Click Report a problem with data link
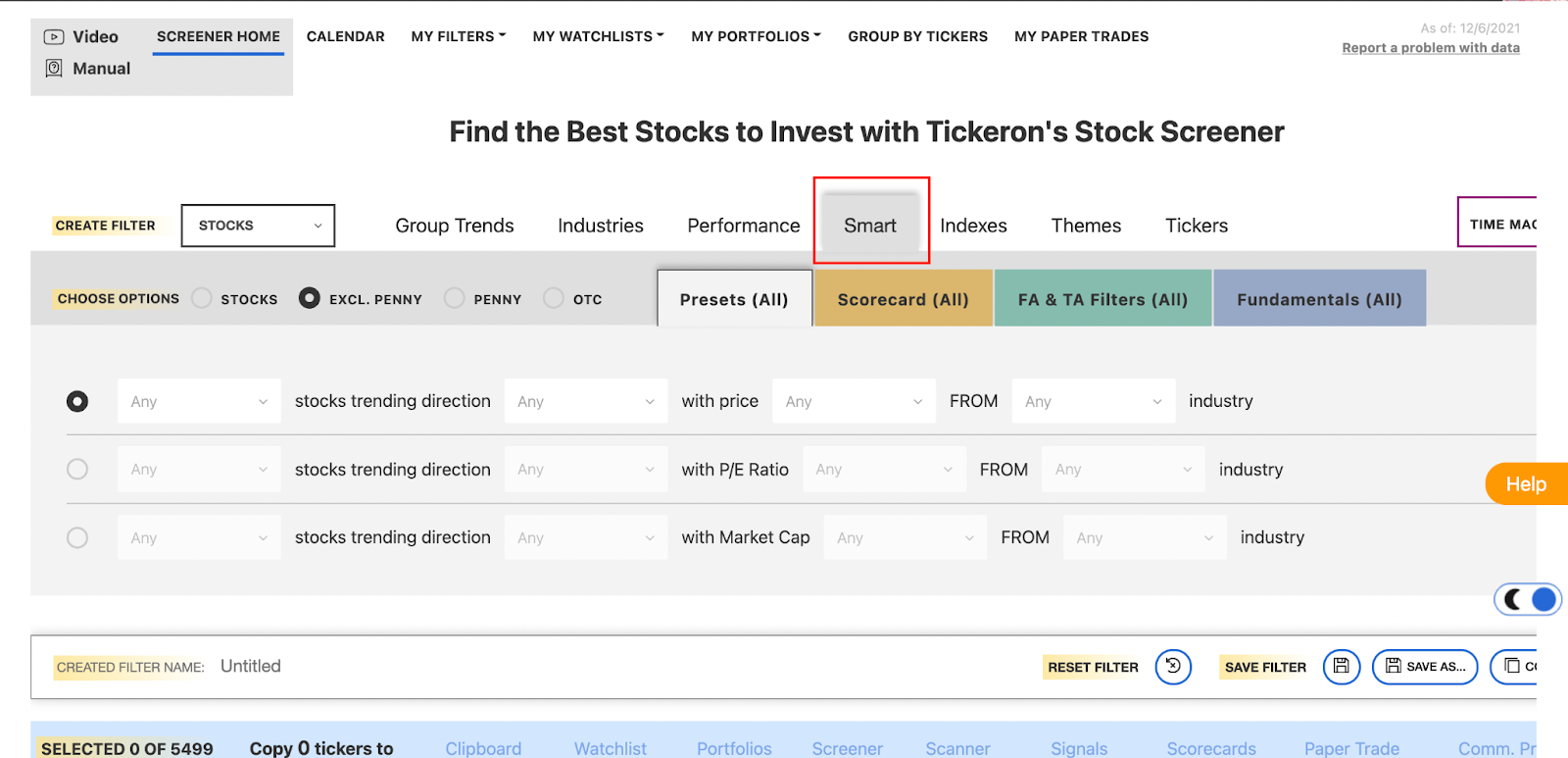The image size is (1568, 758). pos(1430,48)
